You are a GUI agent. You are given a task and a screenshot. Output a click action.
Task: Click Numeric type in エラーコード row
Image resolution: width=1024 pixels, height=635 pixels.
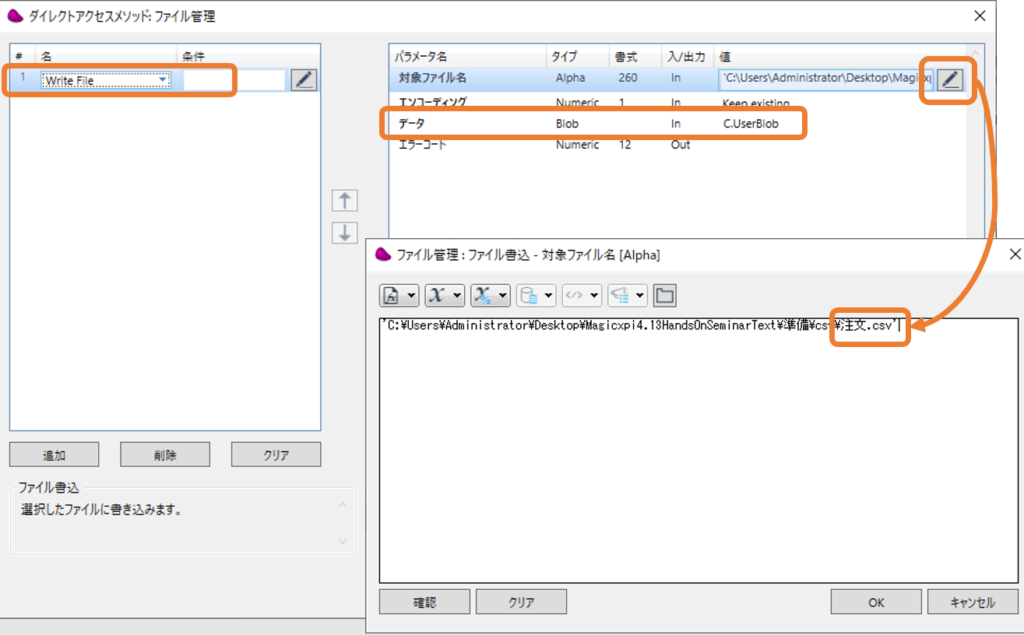[577, 144]
